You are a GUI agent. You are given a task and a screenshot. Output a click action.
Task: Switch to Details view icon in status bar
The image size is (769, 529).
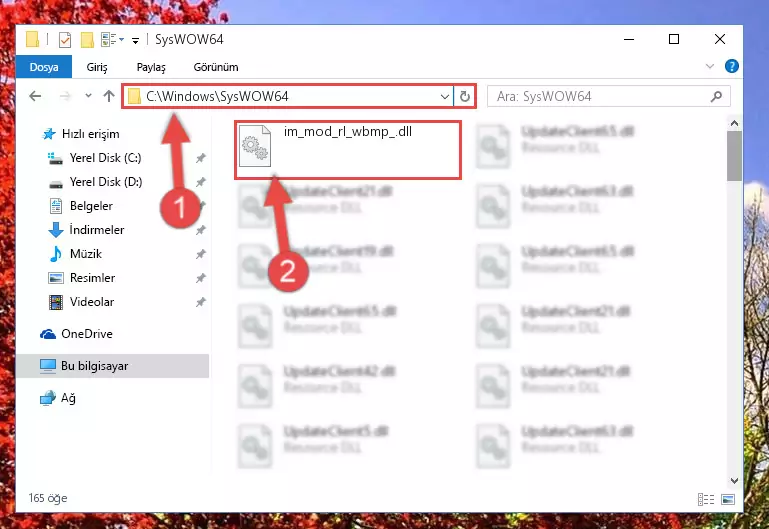click(x=706, y=499)
